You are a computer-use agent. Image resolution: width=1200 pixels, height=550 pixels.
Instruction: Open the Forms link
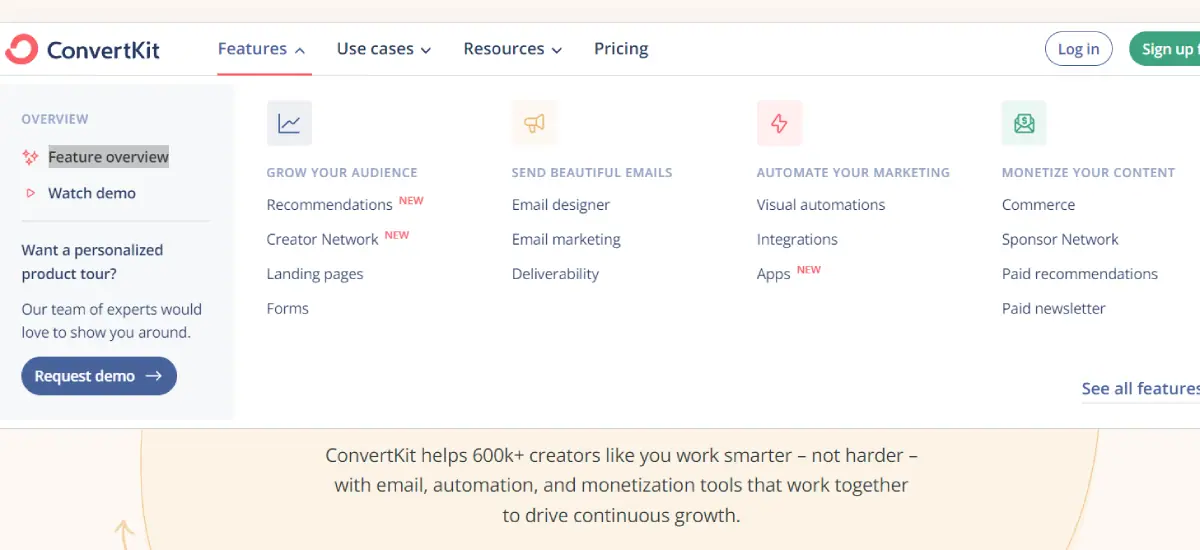click(288, 309)
